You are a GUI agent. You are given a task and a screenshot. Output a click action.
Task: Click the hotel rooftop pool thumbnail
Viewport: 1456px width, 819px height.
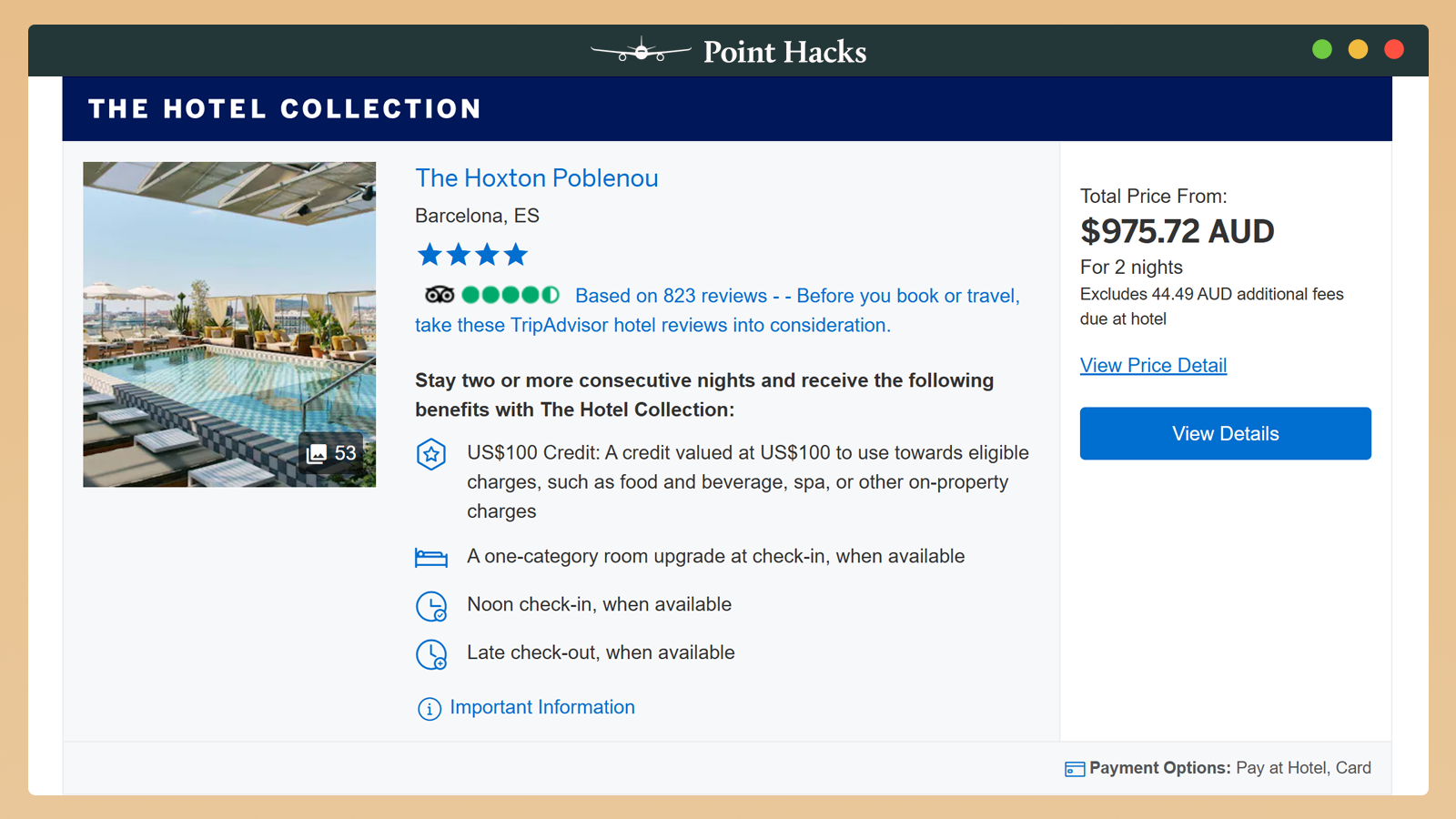[229, 324]
